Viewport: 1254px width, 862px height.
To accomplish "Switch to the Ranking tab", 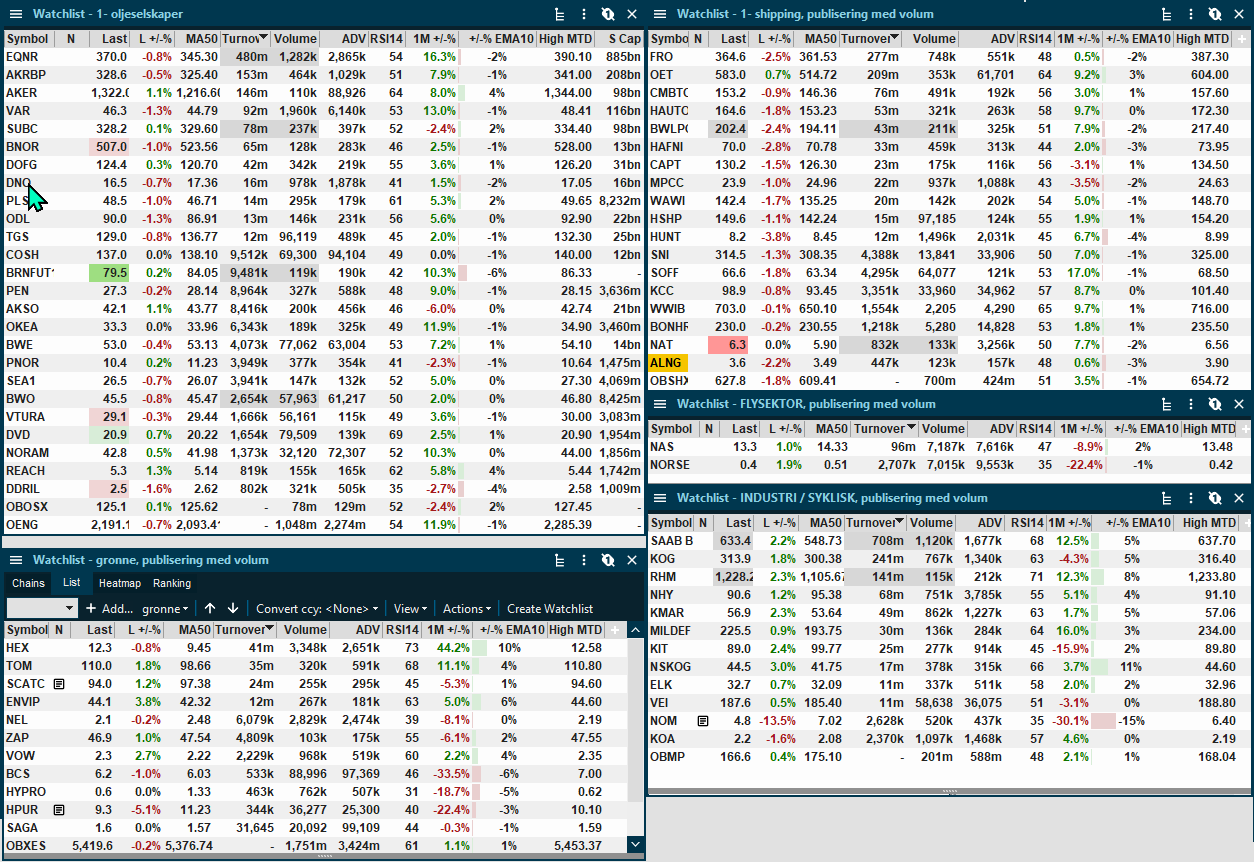I will [x=172, y=583].
